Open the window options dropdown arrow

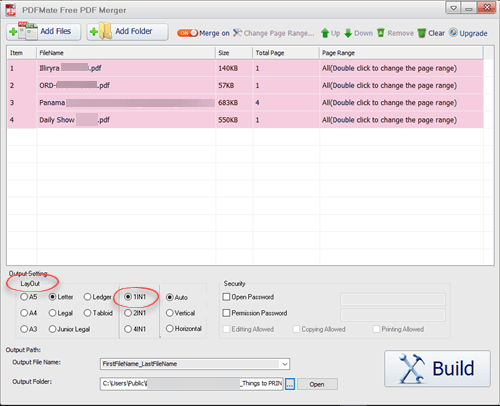[x=453, y=8]
